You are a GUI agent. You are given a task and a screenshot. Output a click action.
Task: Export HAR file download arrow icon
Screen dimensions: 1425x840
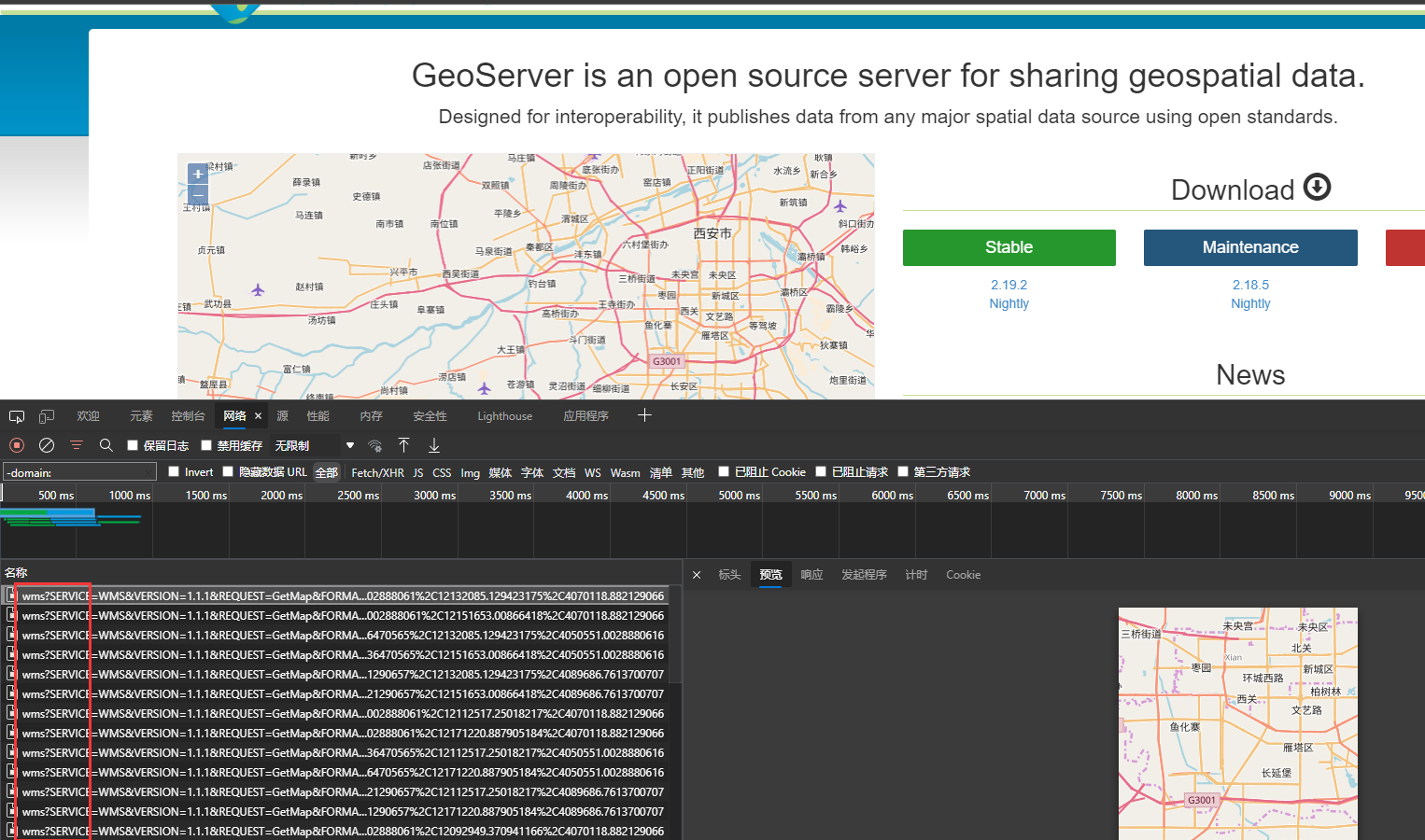[x=434, y=445]
